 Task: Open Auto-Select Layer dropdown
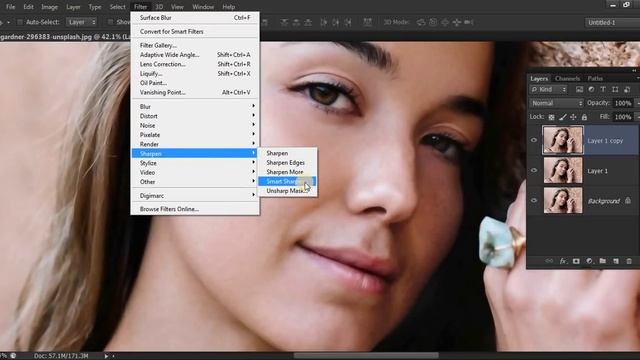coord(82,22)
